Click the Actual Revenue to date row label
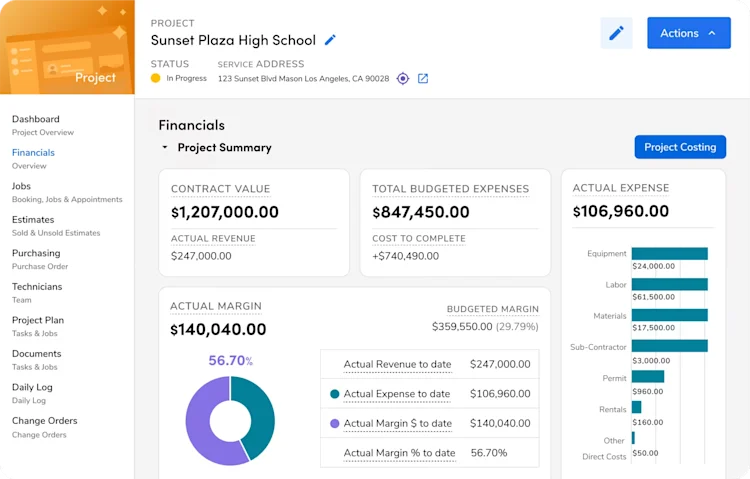 [397, 364]
